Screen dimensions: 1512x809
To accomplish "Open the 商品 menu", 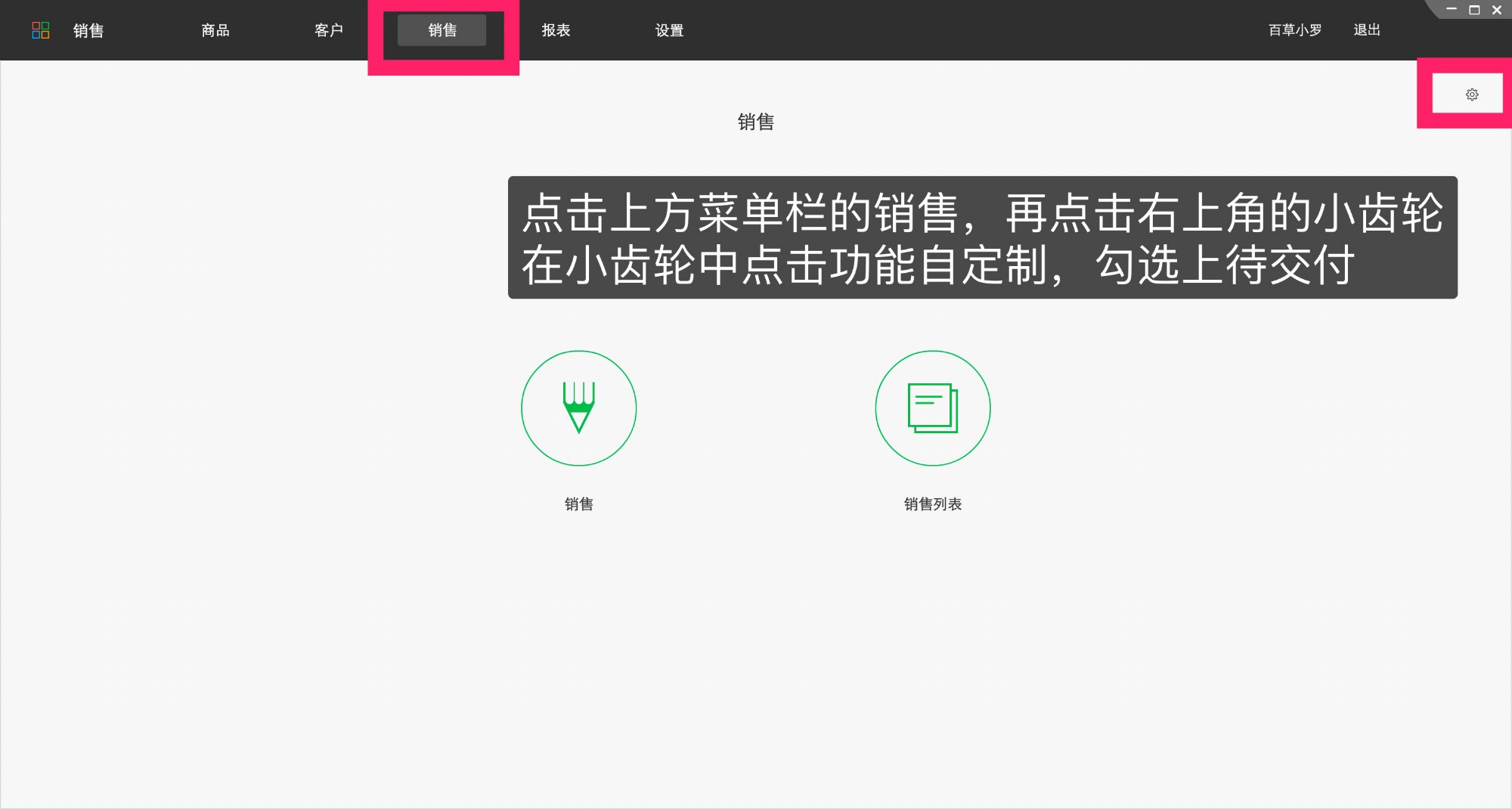I will [x=215, y=30].
